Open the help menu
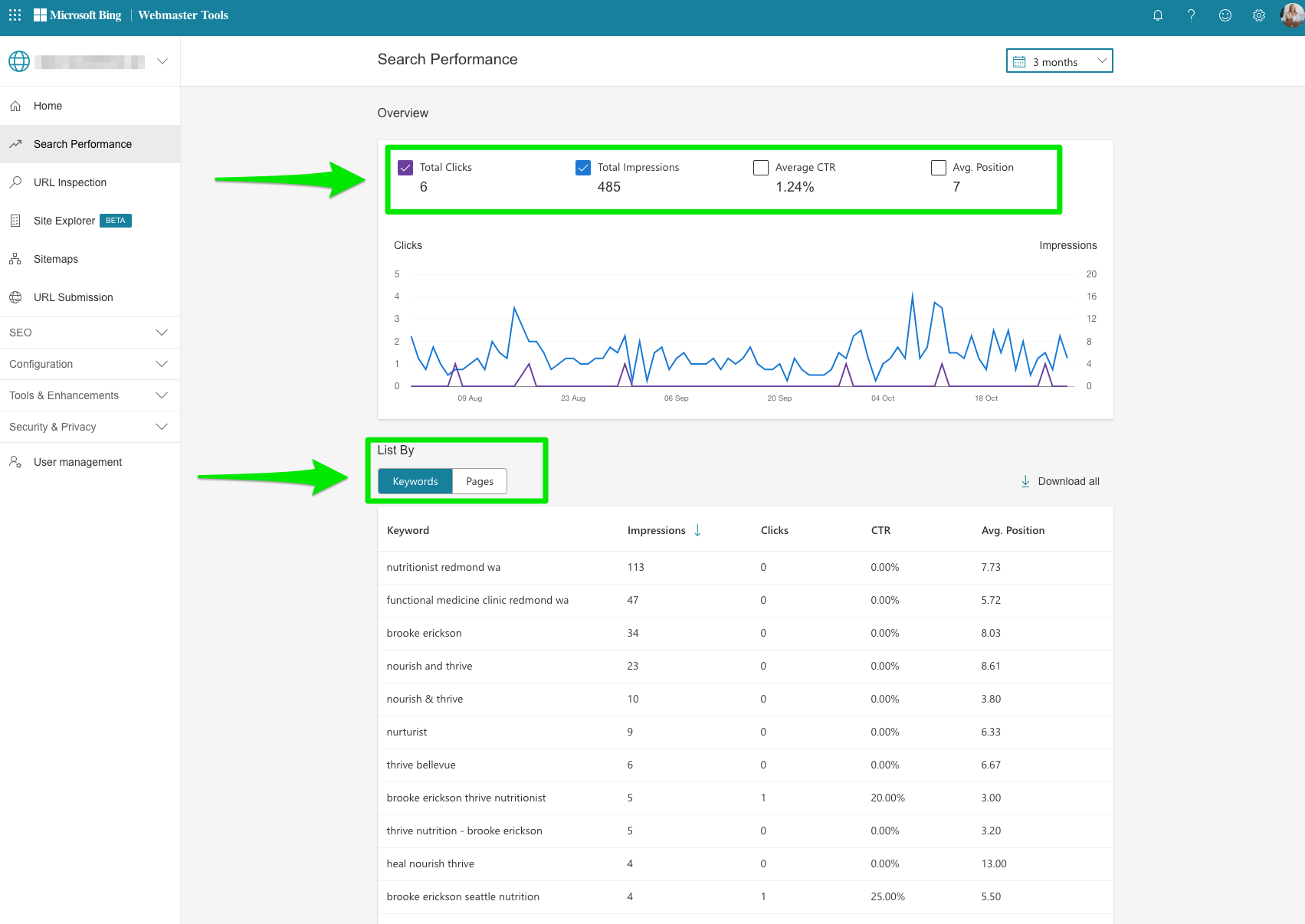The height and width of the screenshot is (924, 1305). [1191, 15]
